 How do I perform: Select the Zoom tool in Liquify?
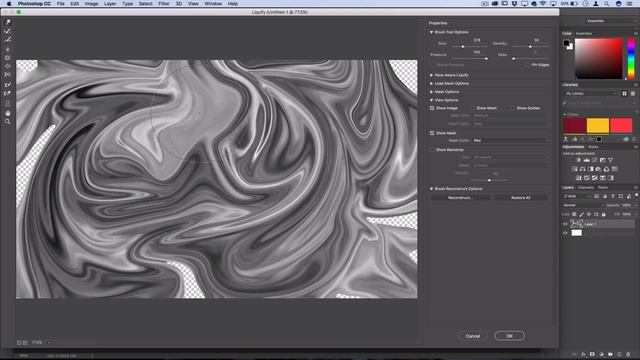pyautogui.click(x=7, y=122)
